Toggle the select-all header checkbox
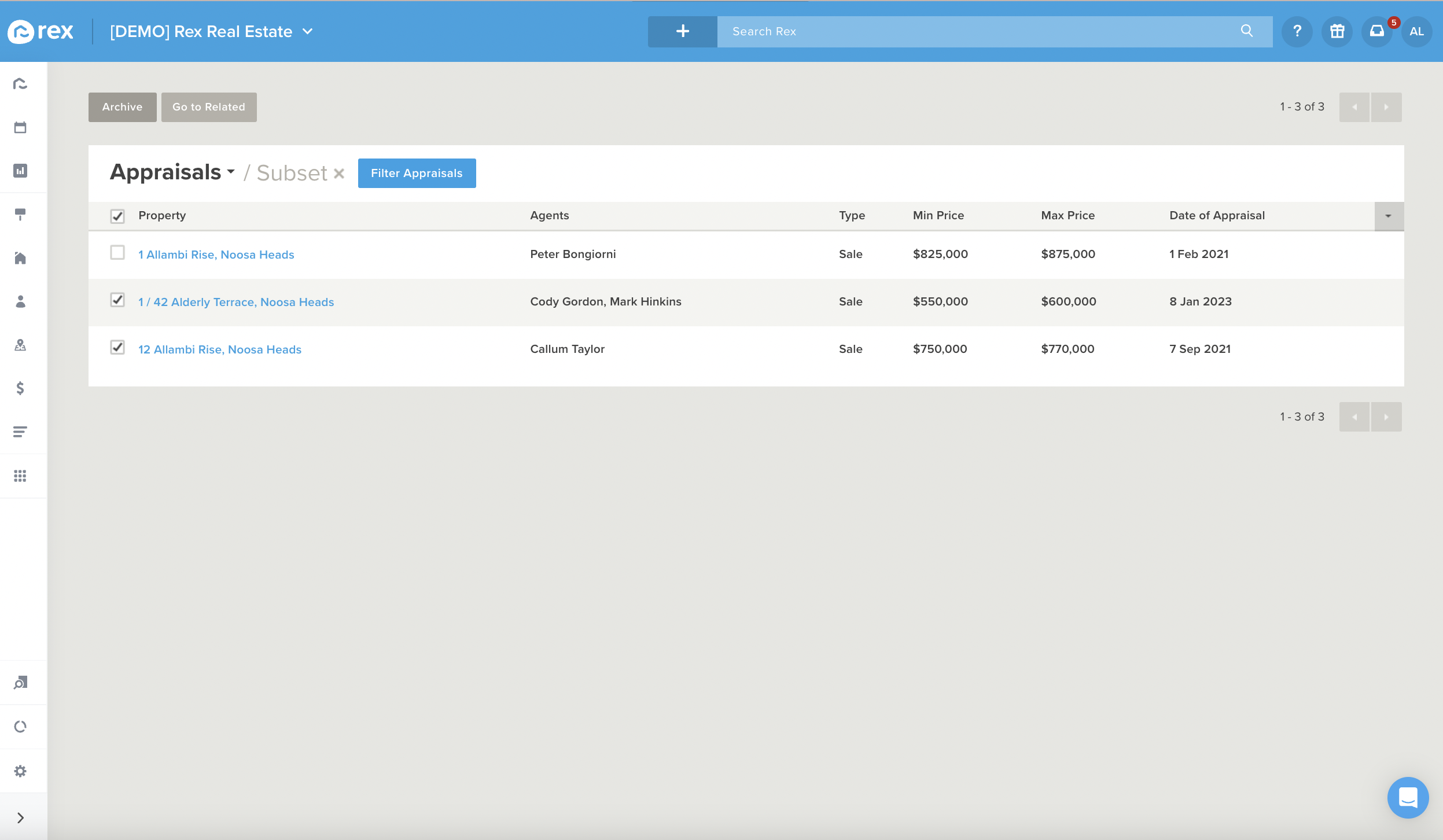Viewport: 1443px width, 840px height. [x=117, y=216]
